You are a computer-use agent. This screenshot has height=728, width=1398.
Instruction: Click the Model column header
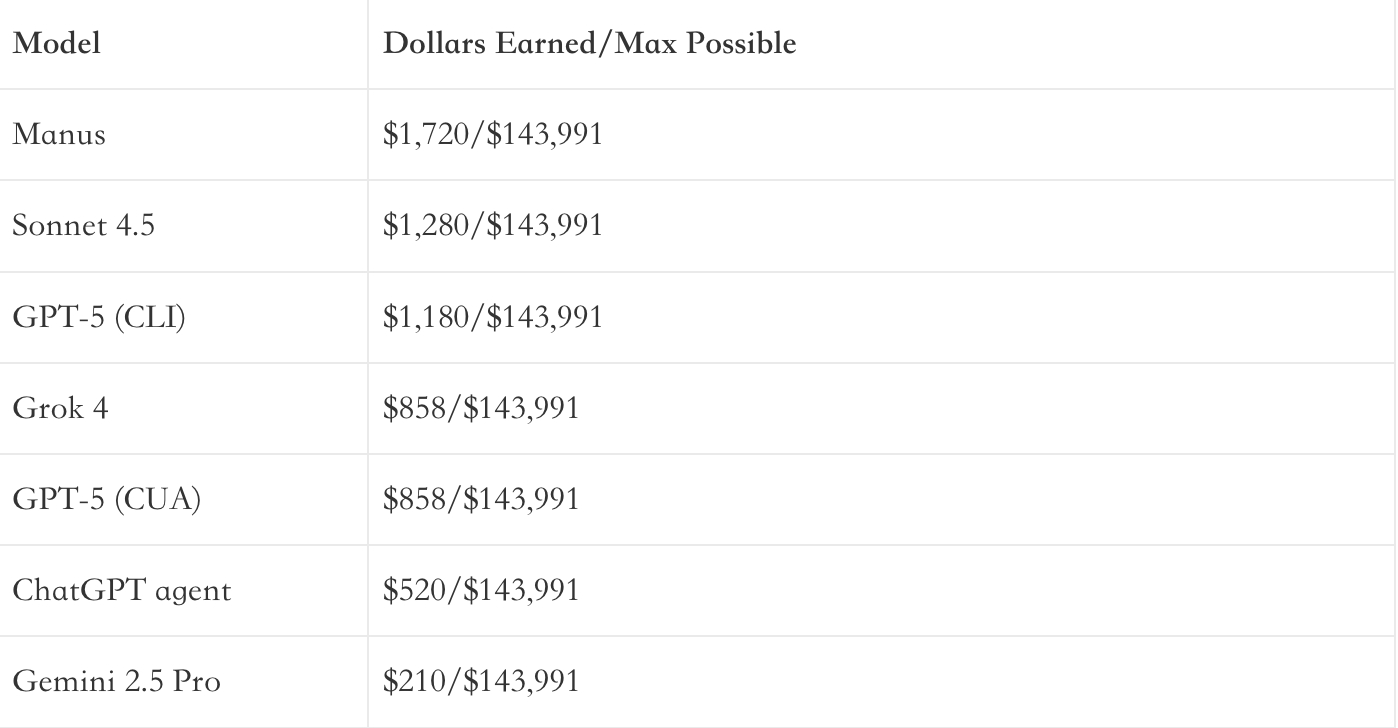pos(56,45)
